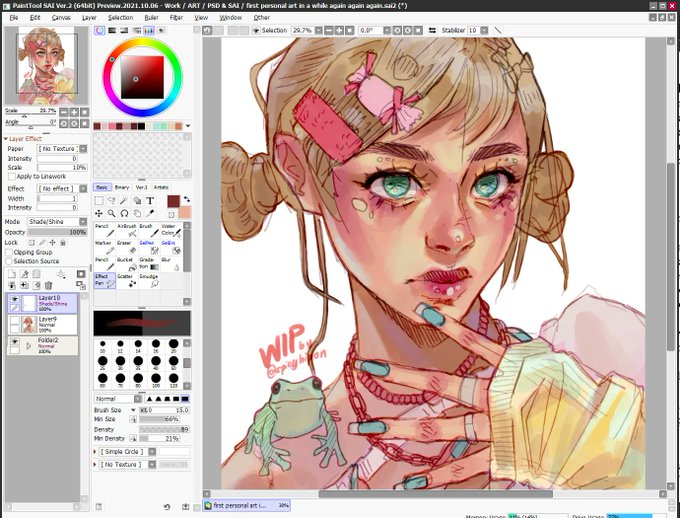Select brush size 20 preset
The image size is (680, 518).
[x=173, y=345]
